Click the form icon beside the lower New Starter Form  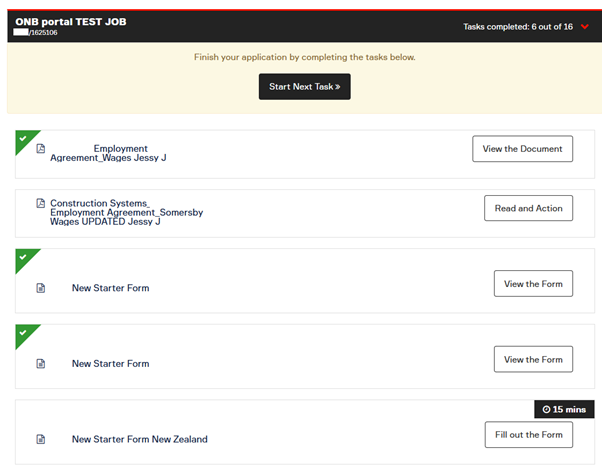tap(41, 364)
